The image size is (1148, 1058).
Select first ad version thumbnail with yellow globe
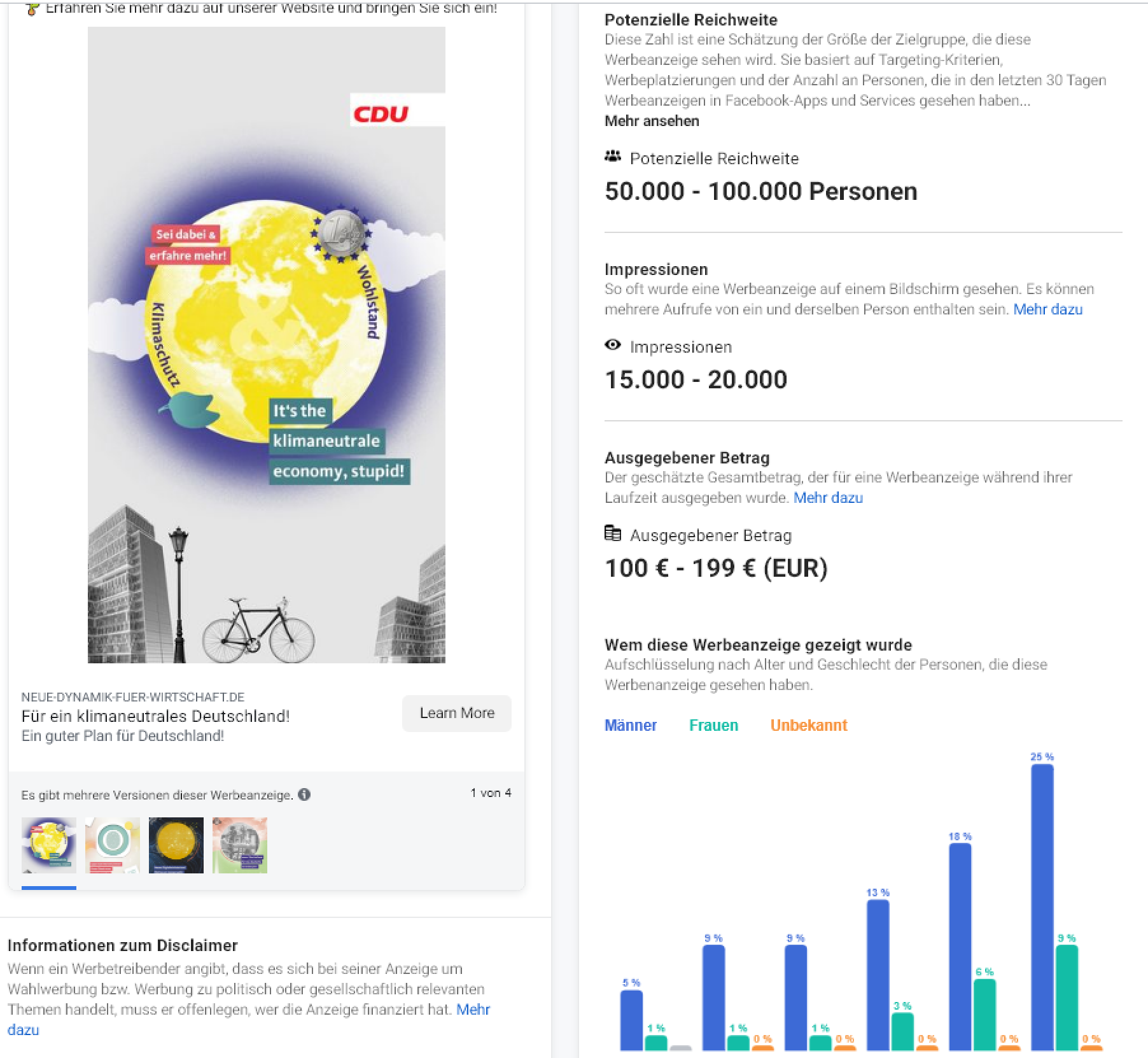pos(49,845)
